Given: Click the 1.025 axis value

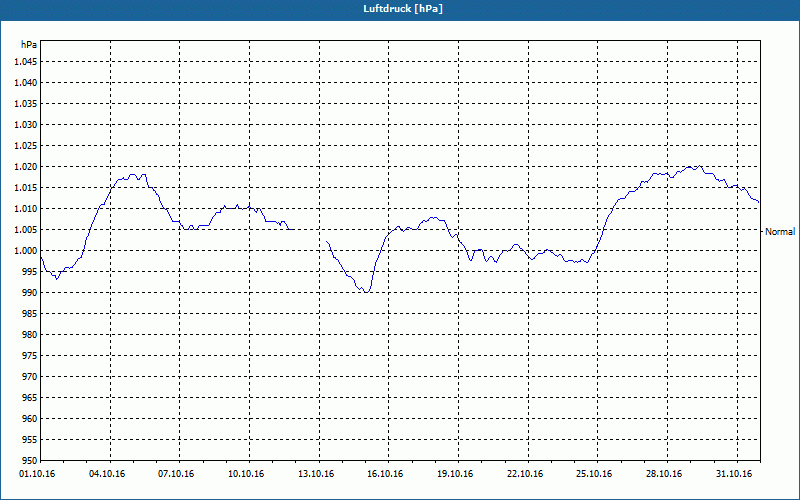Looking at the screenshot, I should (x=26, y=145).
